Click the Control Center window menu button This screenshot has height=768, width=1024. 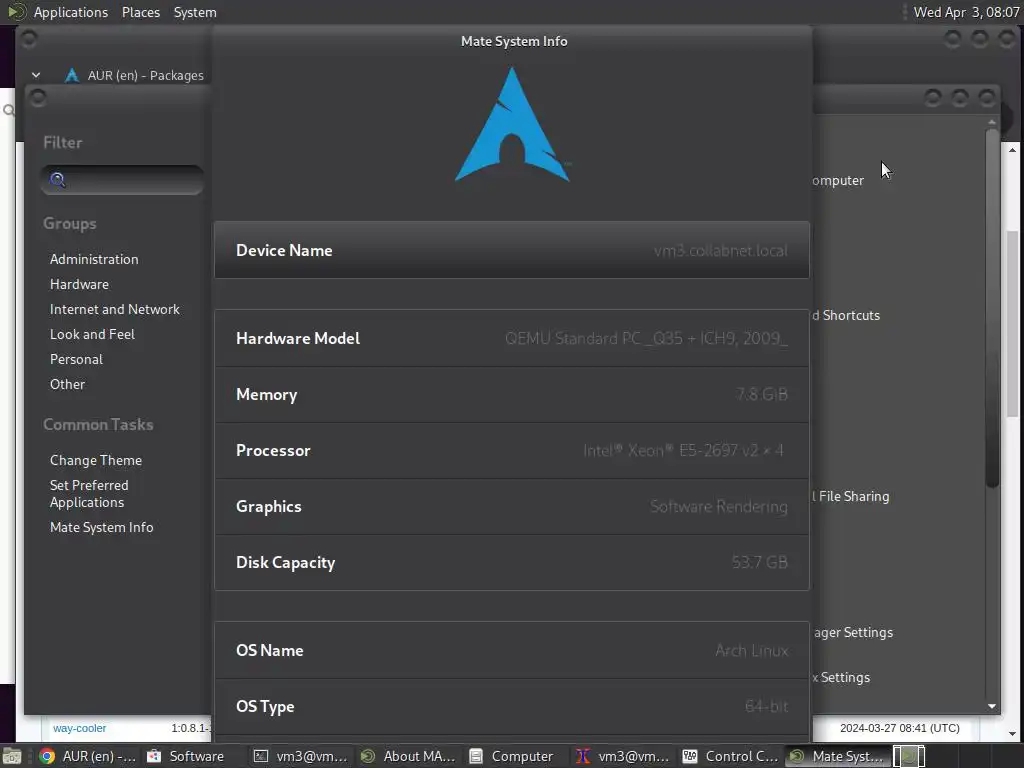pos(38,98)
